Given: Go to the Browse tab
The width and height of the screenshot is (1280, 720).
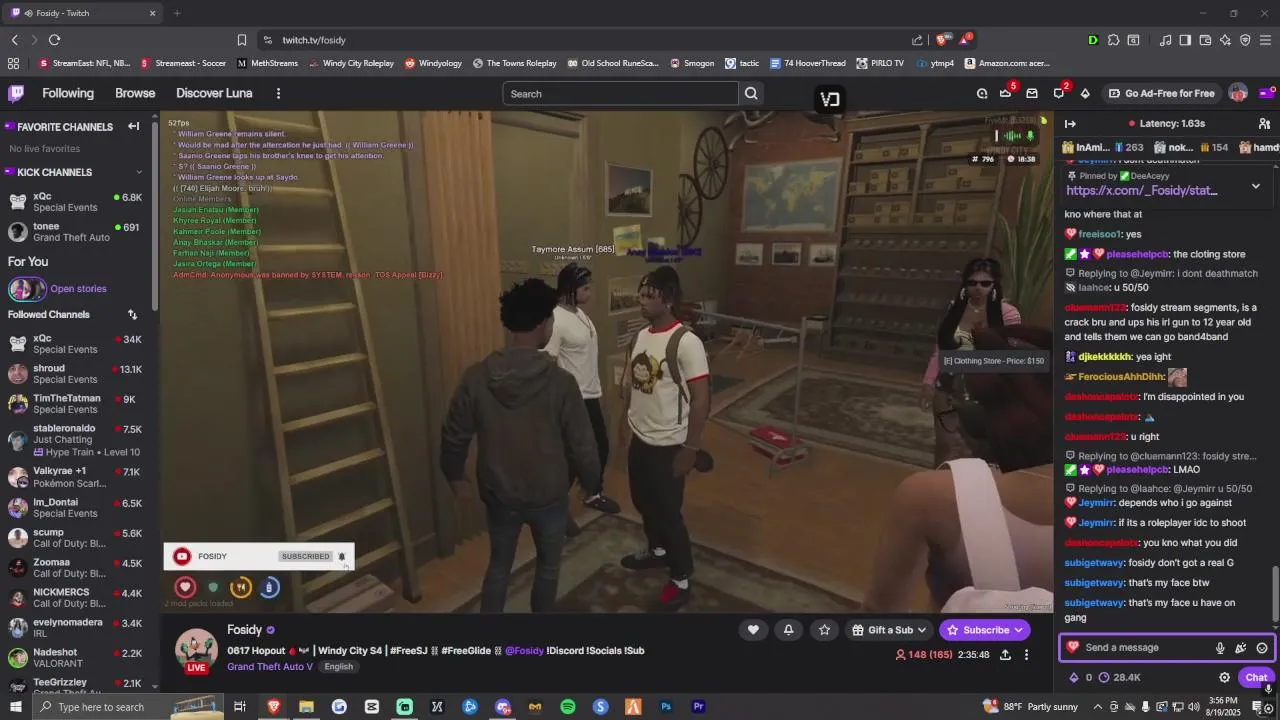Looking at the screenshot, I should point(135,93).
